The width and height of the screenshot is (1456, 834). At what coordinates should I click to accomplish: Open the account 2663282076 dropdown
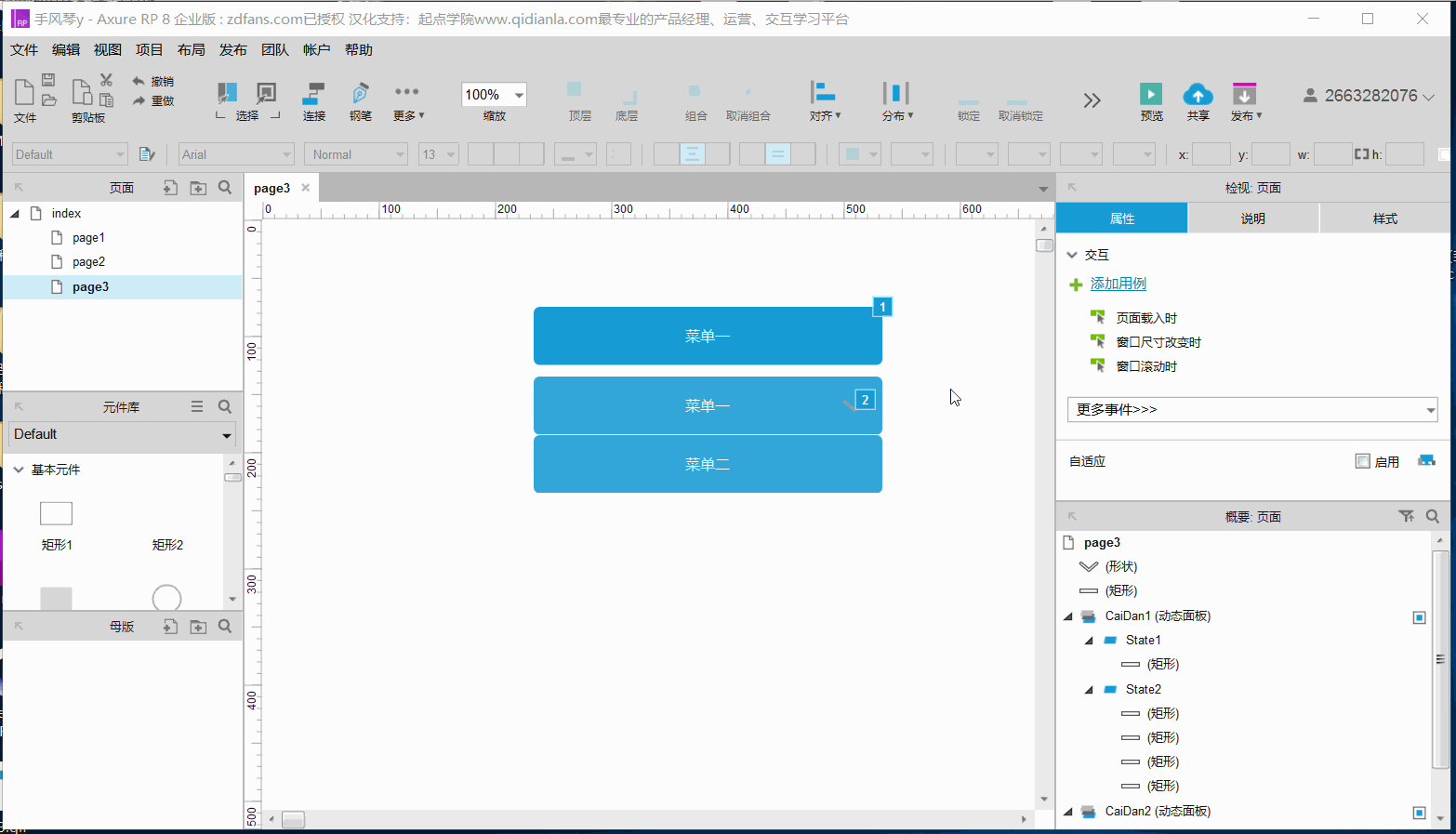[x=1369, y=96]
